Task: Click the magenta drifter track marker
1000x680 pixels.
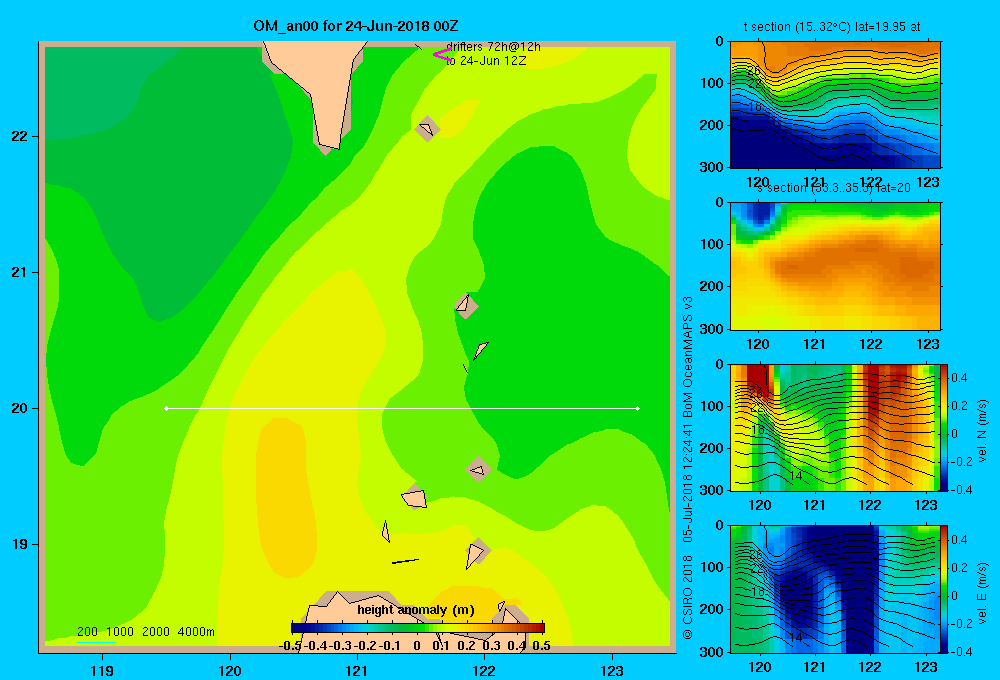Action: [x=442, y=54]
